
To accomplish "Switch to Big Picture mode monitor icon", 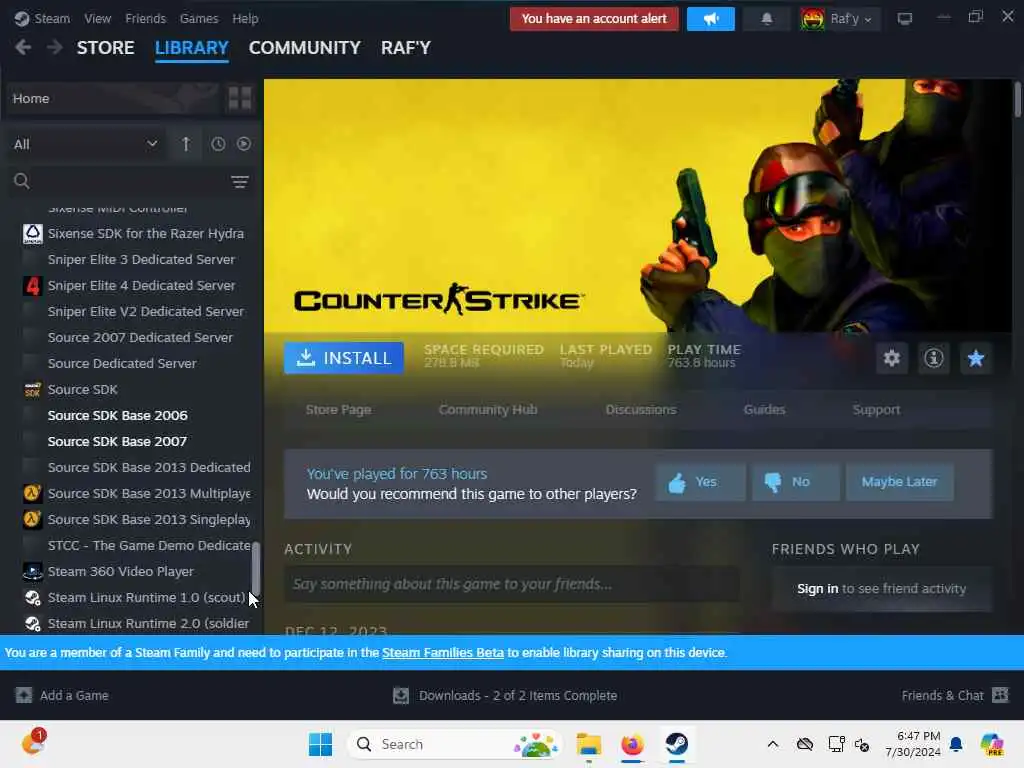I will click(904, 19).
